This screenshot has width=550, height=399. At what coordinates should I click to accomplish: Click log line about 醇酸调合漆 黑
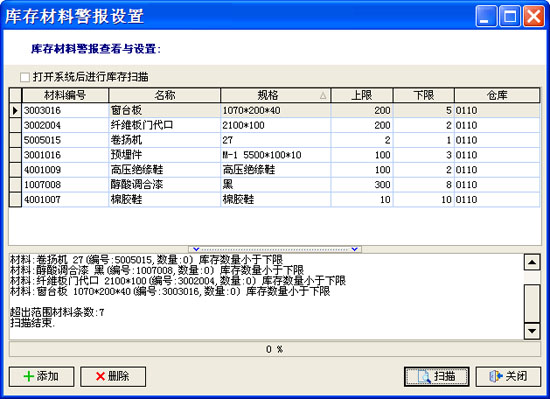pos(157,270)
